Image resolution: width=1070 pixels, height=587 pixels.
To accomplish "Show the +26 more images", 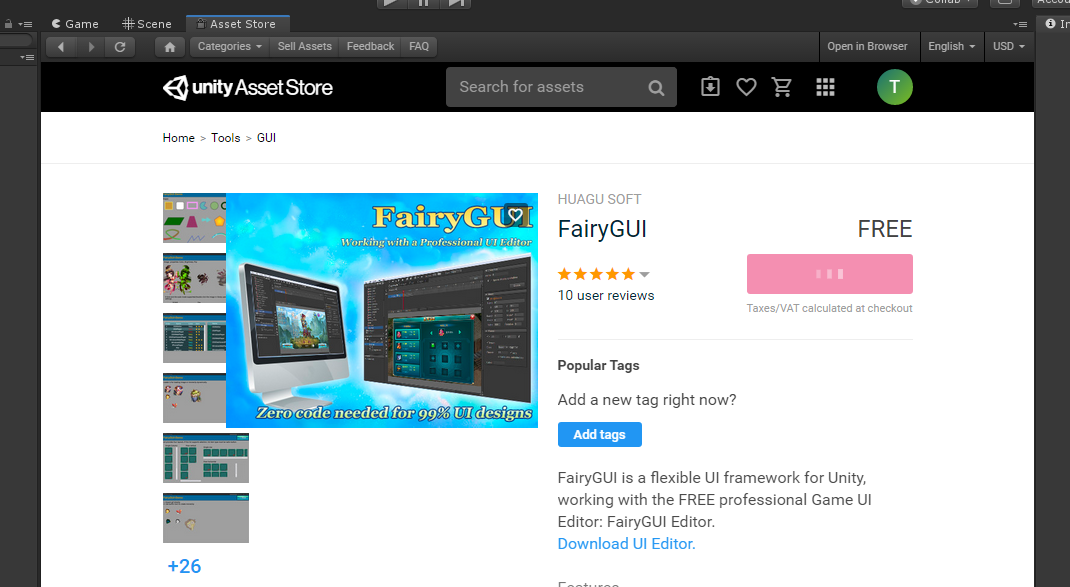I will tap(184, 567).
